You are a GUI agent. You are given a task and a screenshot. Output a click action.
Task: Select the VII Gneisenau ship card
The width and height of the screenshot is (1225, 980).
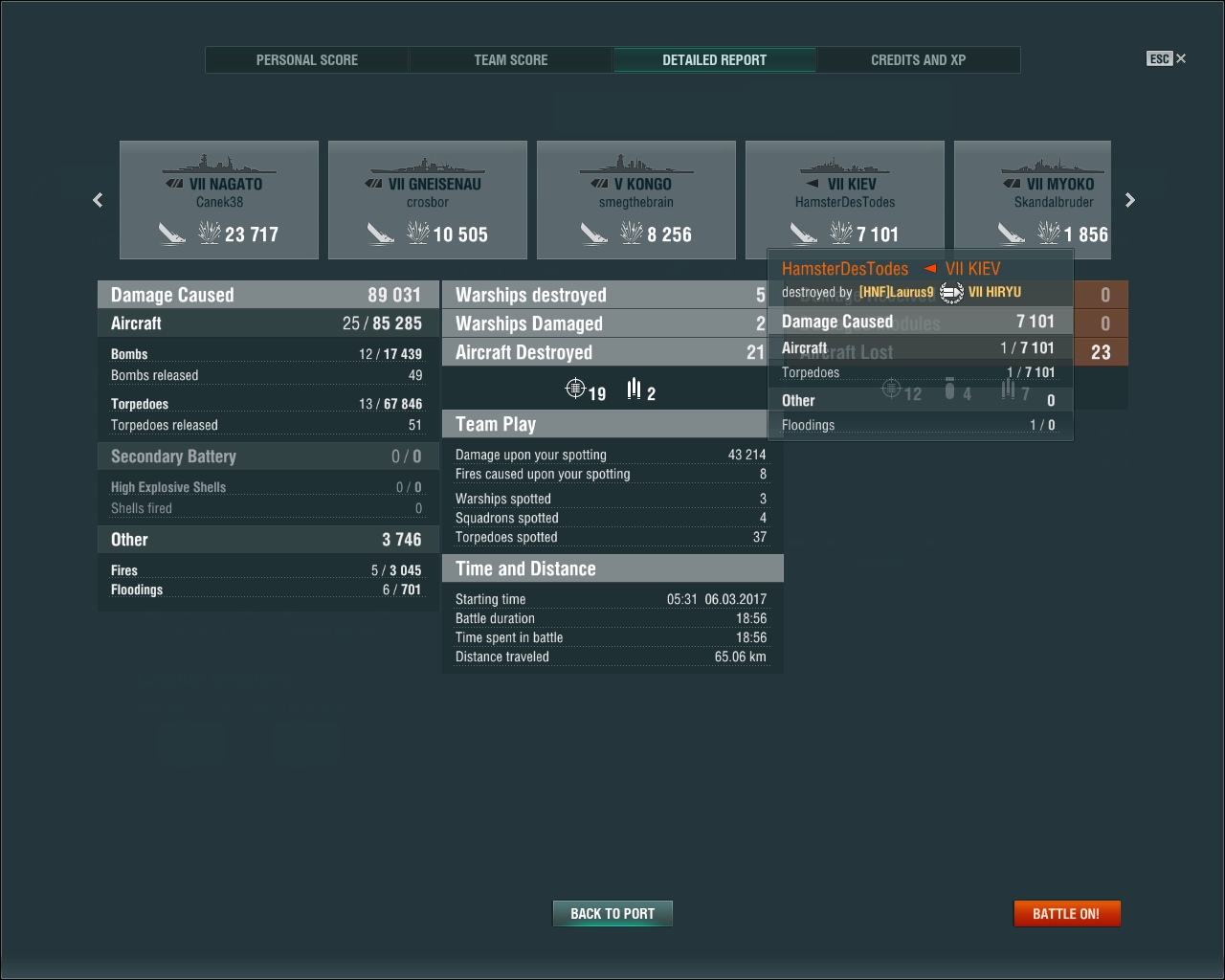pyautogui.click(x=428, y=200)
